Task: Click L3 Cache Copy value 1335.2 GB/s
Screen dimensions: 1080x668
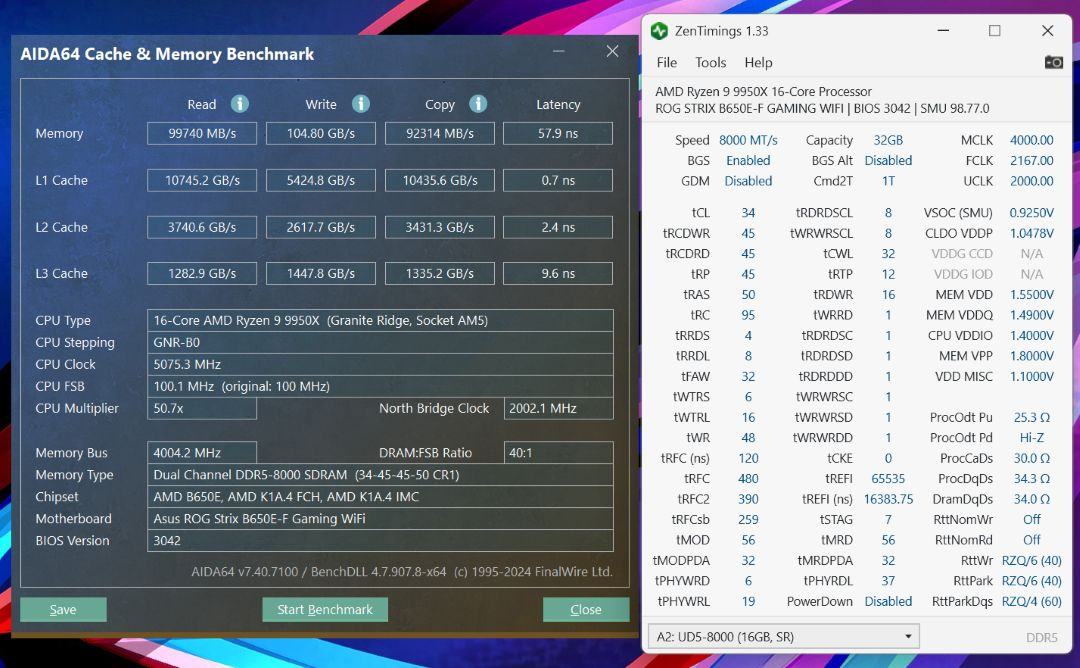Action: click(439, 273)
